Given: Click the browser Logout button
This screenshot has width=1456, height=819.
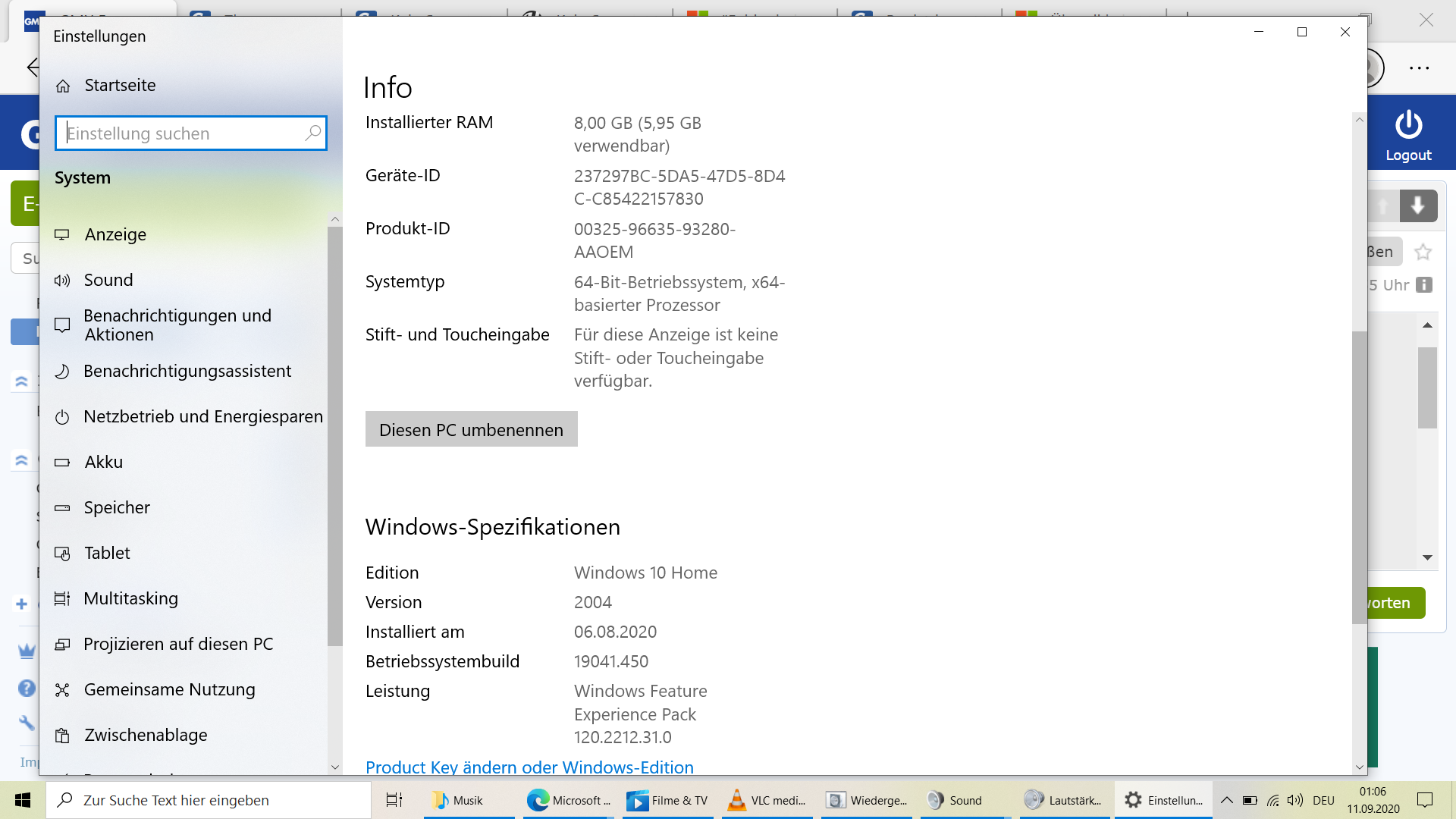Looking at the screenshot, I should [1408, 136].
